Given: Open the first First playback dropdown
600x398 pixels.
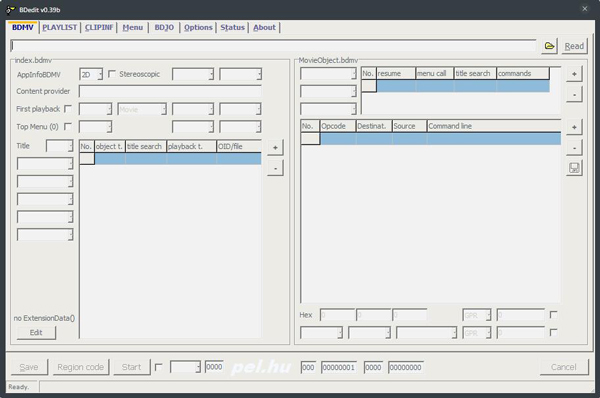Looking at the screenshot, I should 95,109.
